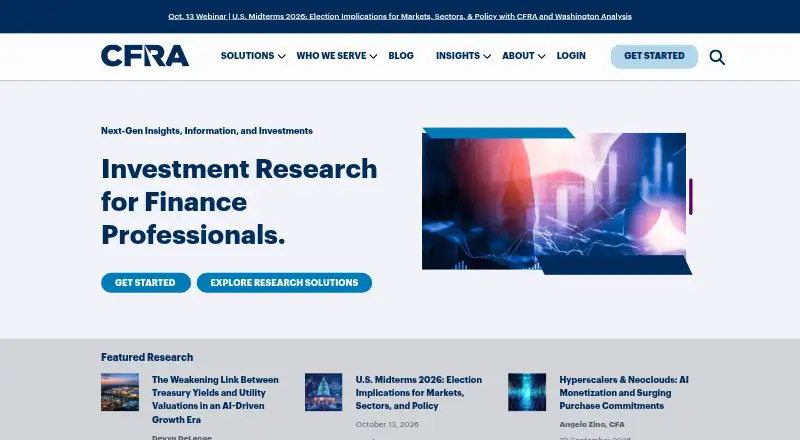This screenshot has height=440, width=800.
Task: Click the October 13, 2026 date text
Action: coord(387,425)
